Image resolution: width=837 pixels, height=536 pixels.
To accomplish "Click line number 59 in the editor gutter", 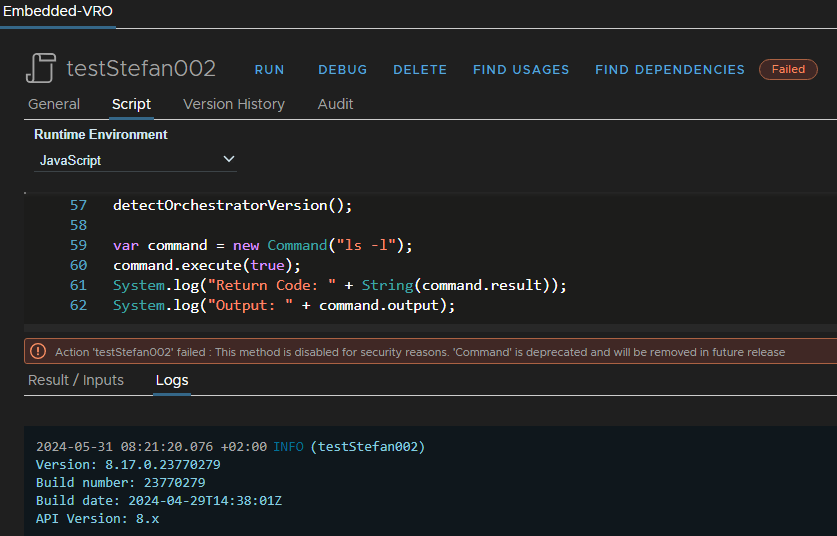I will coord(79,245).
